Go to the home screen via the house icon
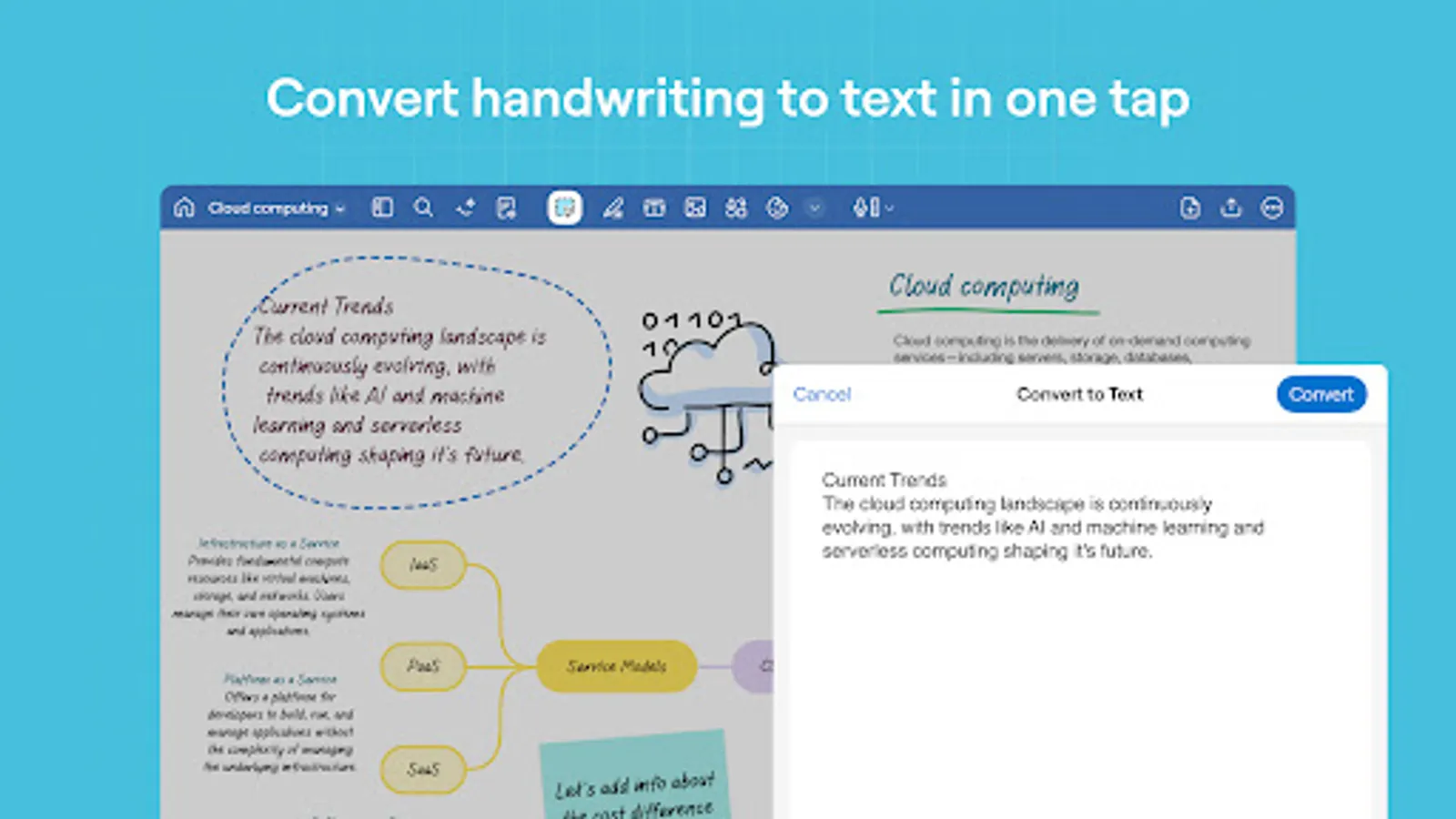Image resolution: width=1456 pixels, height=819 pixels. 184,207
